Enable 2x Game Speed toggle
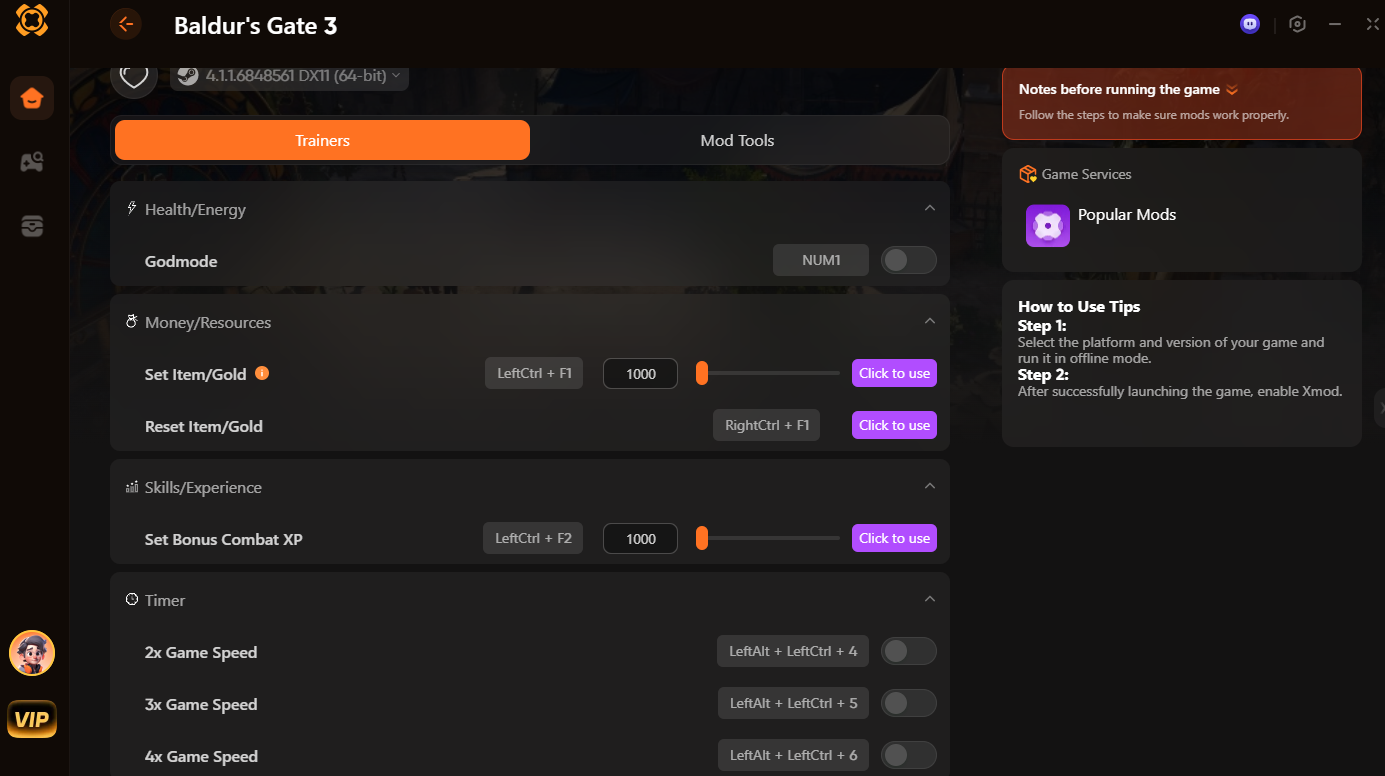Screen dimensions: 1385x776 pyautogui.click(x=908, y=651)
